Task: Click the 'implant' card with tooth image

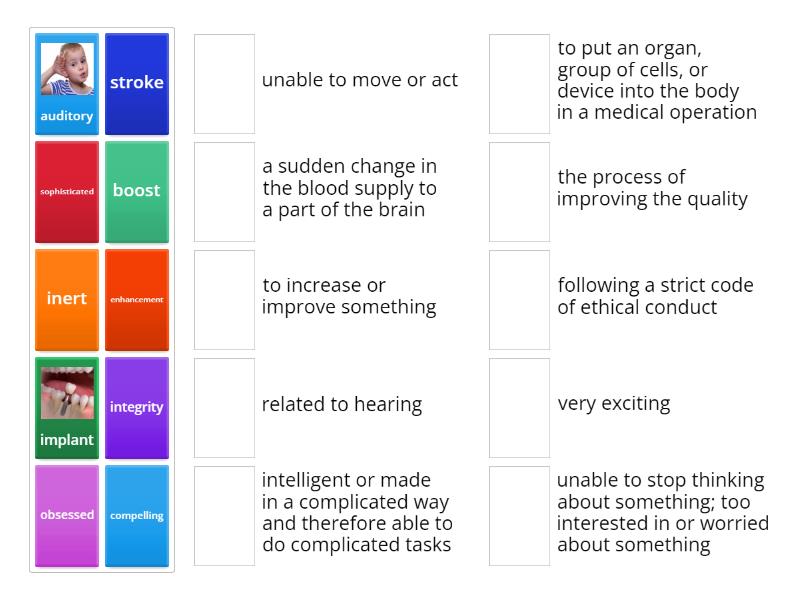Action: click(67, 408)
